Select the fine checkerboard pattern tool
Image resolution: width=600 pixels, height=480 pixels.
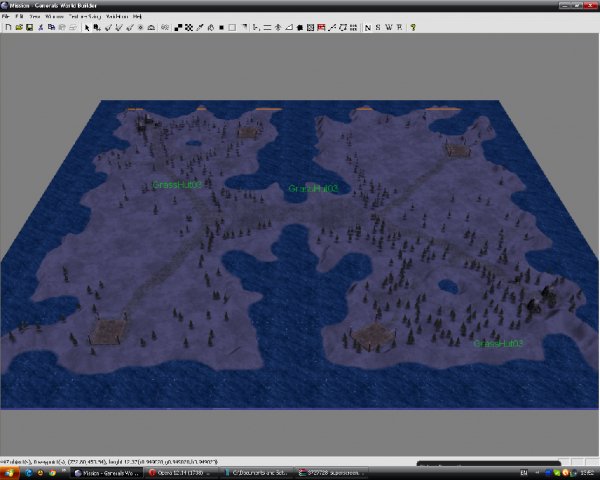(x=189, y=27)
